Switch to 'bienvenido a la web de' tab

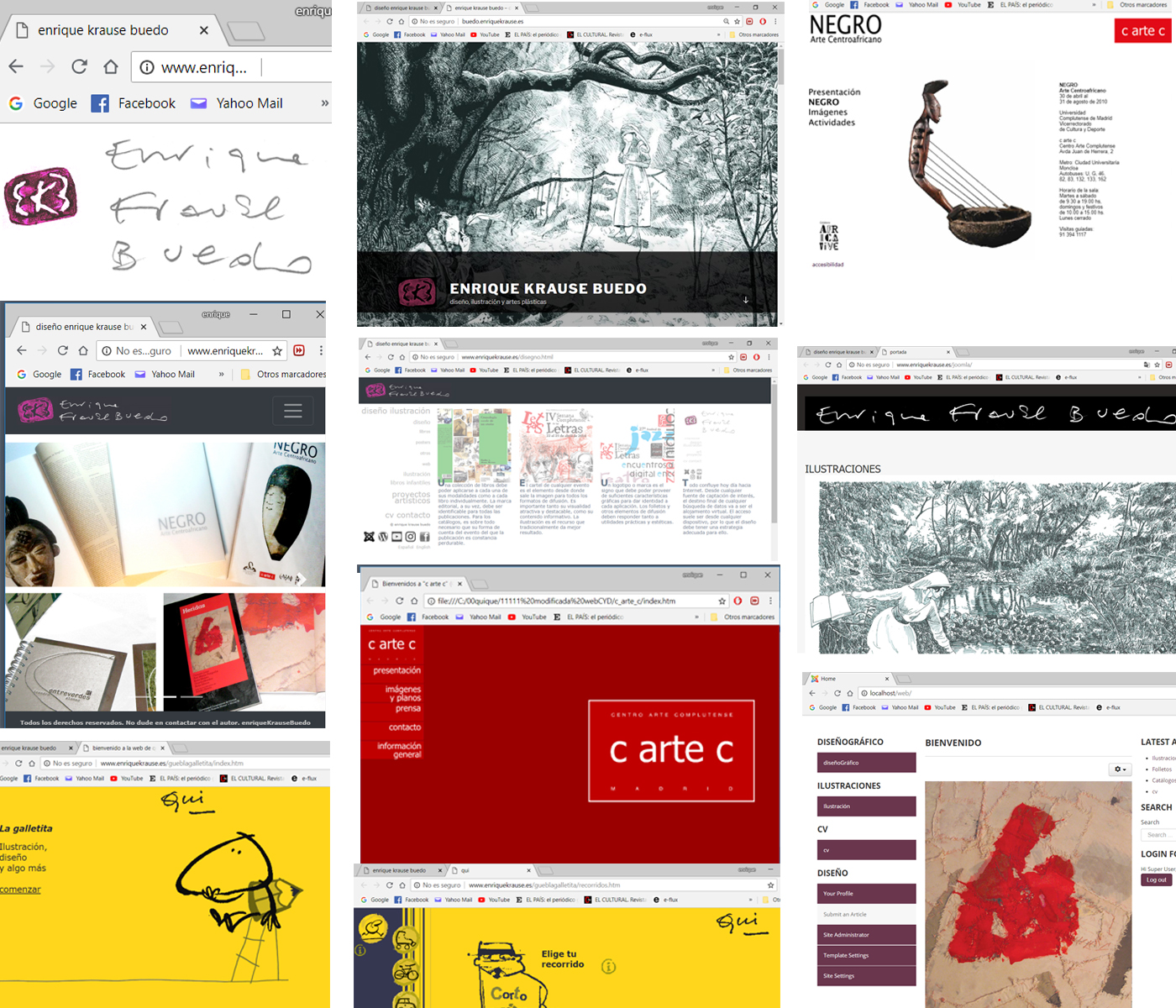[123, 748]
